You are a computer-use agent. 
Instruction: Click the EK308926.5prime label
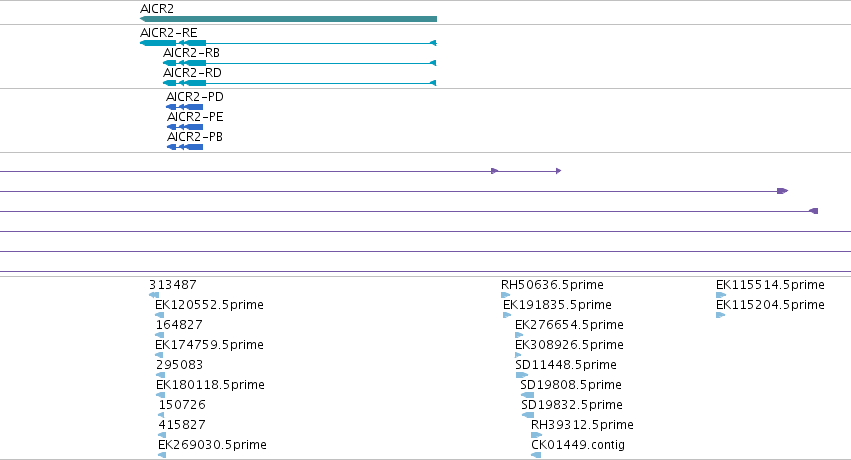[569, 345]
